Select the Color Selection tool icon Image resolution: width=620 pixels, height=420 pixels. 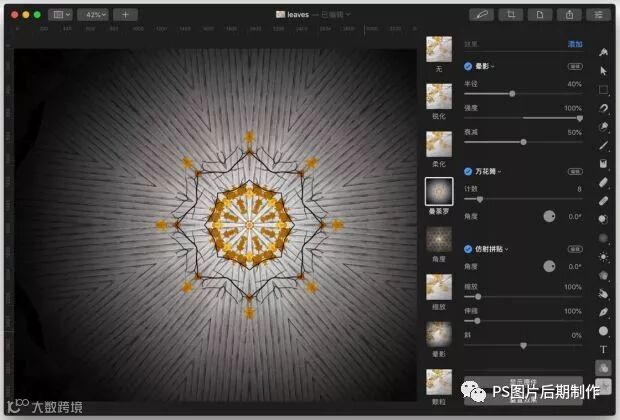pyautogui.click(x=603, y=127)
